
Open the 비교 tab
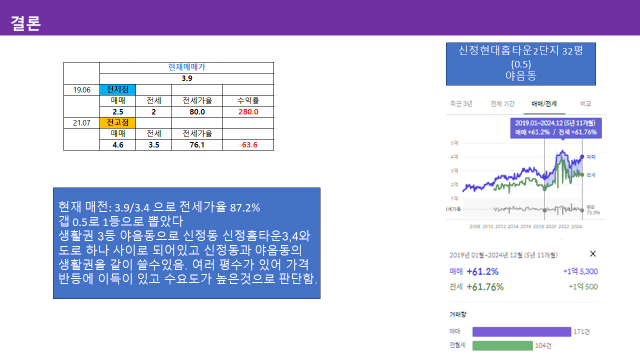click(x=586, y=104)
